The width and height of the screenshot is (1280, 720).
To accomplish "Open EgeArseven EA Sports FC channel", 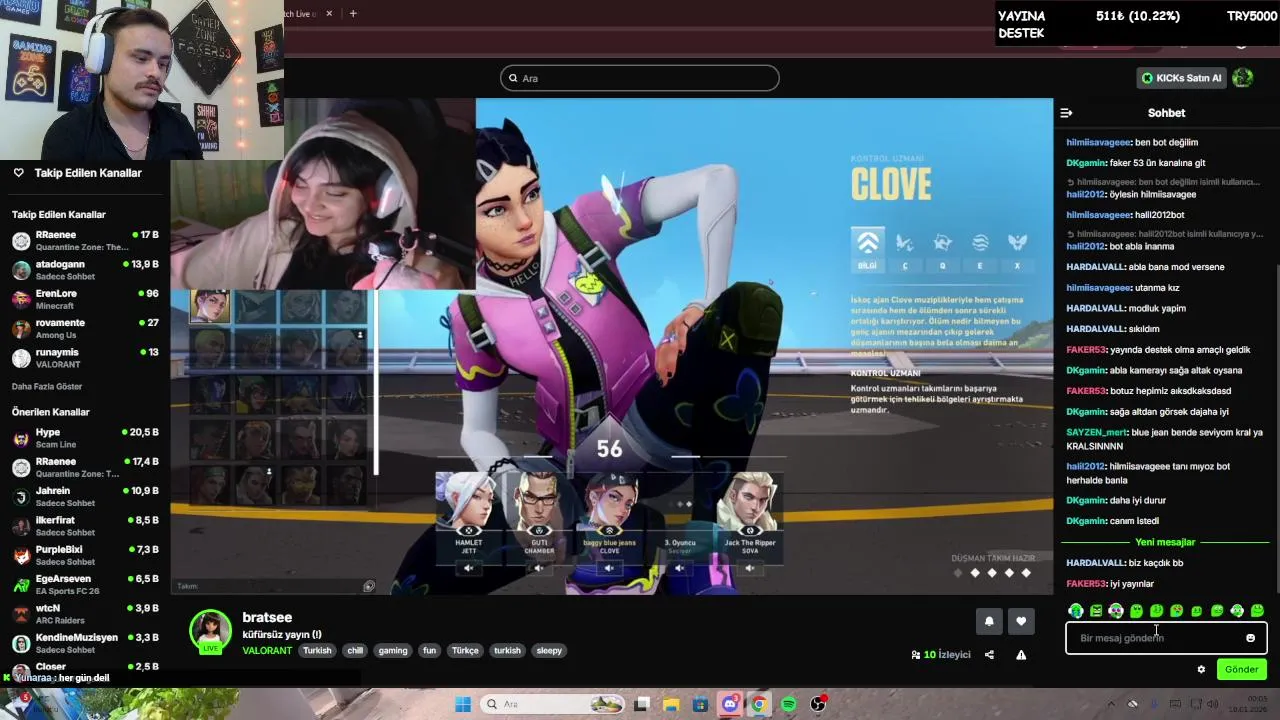I will pyautogui.click(x=85, y=584).
